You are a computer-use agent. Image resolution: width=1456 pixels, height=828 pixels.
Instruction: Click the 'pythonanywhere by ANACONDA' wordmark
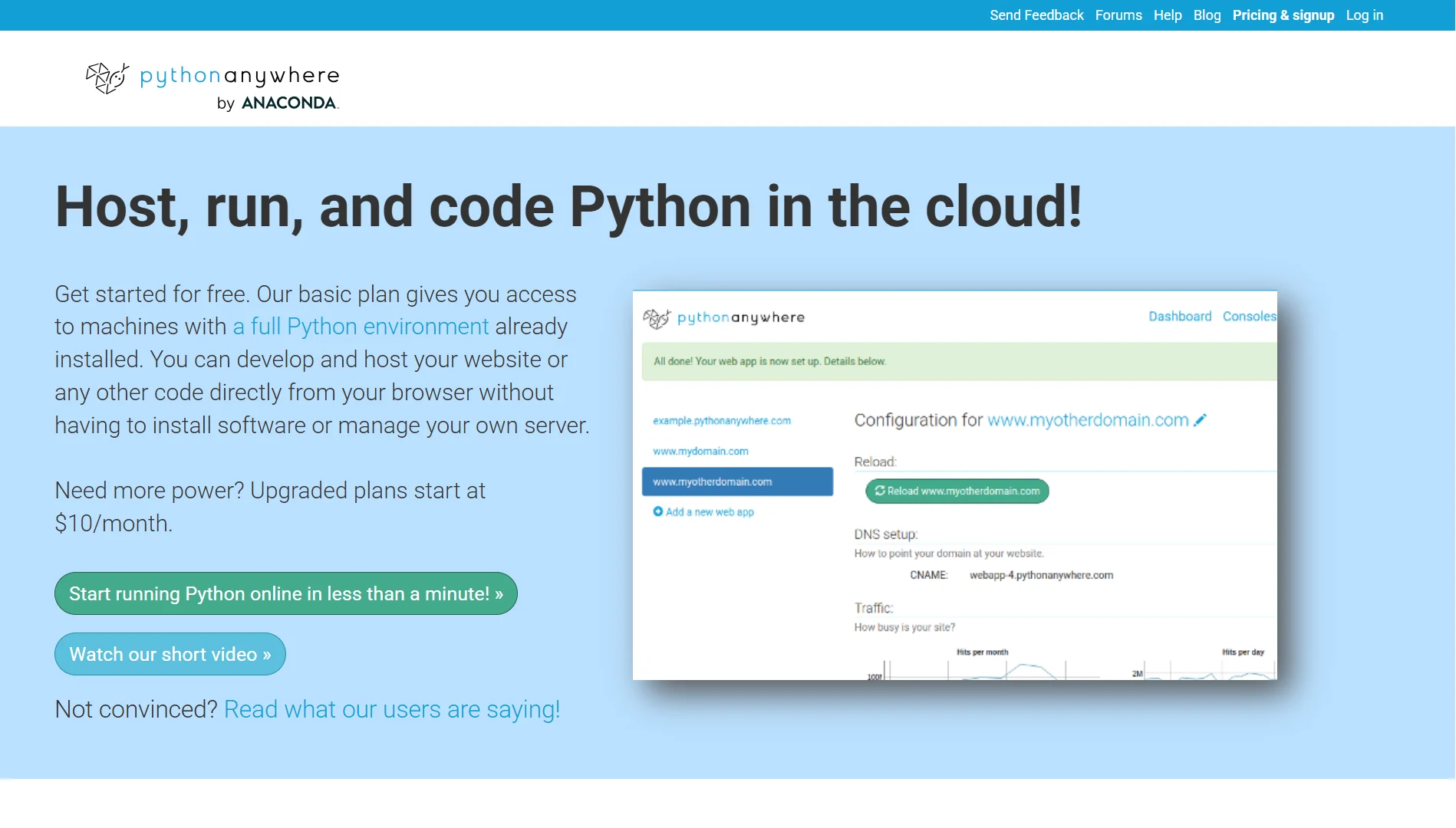point(239,87)
